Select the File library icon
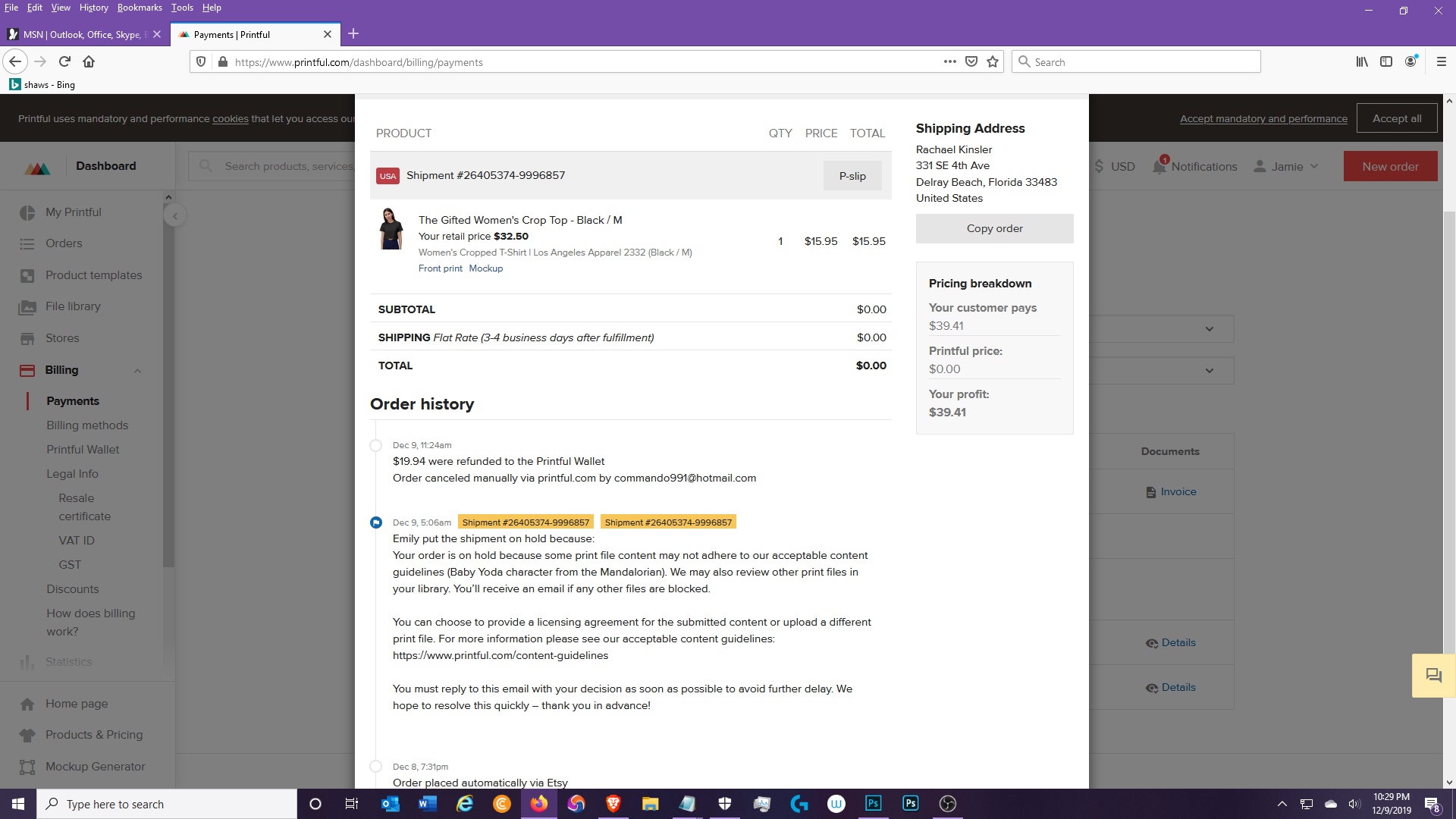The image size is (1456, 819). coord(27,306)
